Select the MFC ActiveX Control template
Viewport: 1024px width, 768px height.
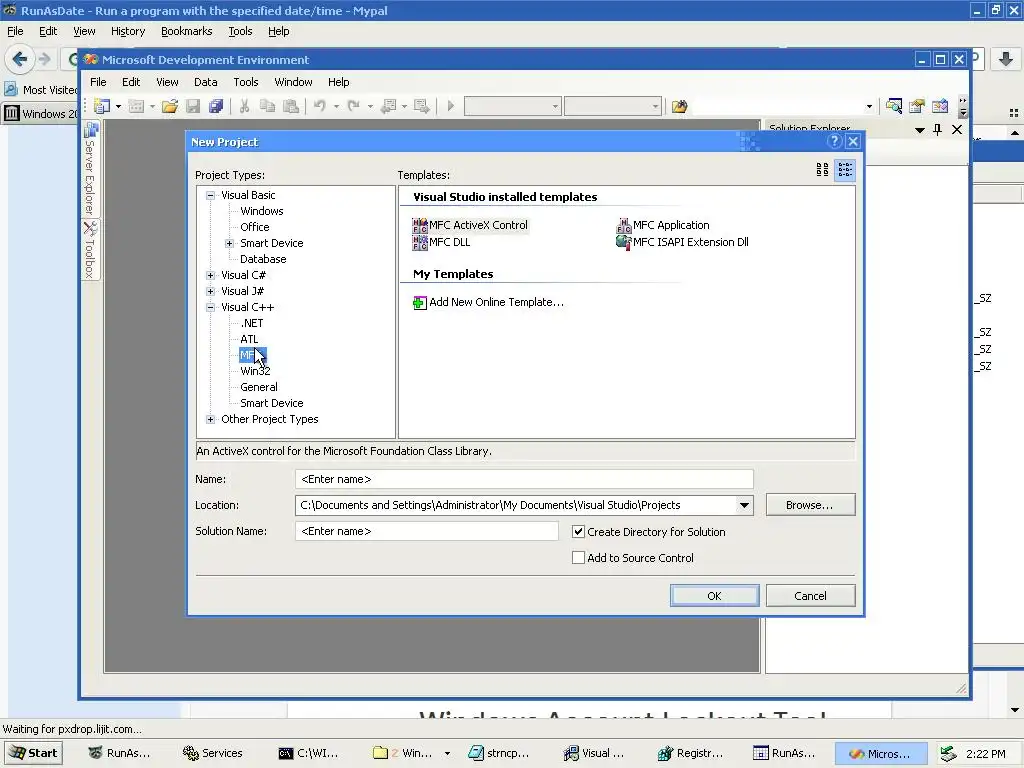[x=470, y=225]
